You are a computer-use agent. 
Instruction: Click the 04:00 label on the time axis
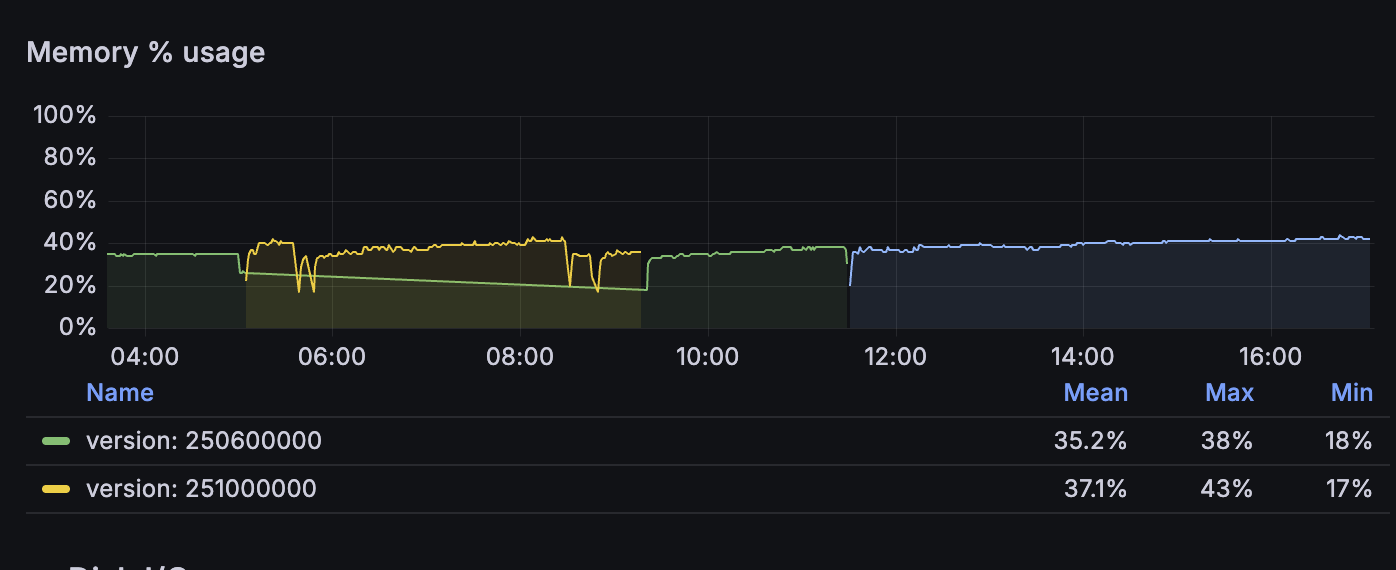(145, 357)
